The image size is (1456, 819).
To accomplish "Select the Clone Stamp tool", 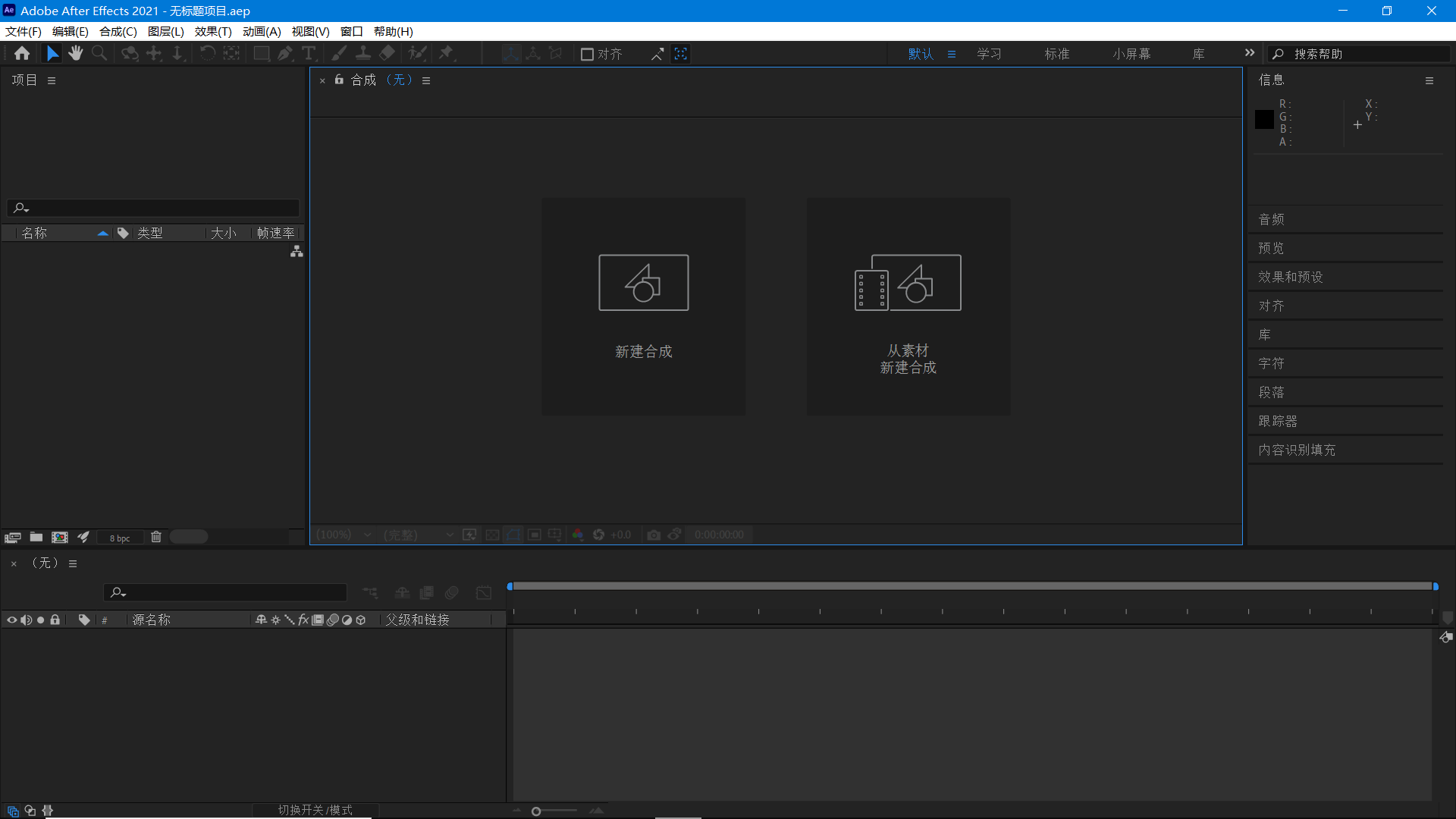I will (x=363, y=54).
